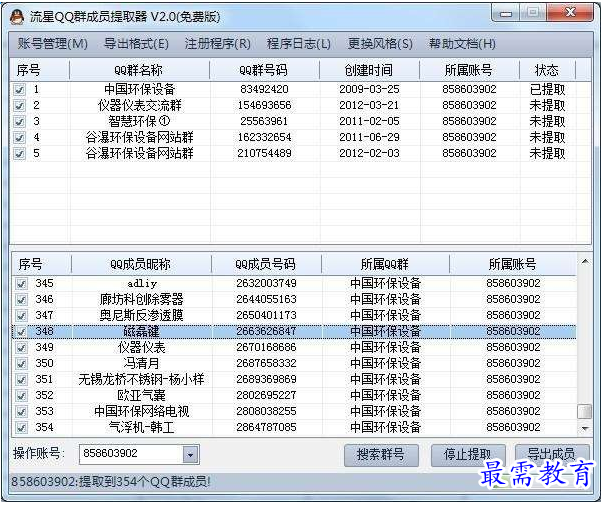This screenshot has width=602, height=505.
Task: Toggle checkbox for member row 347
Action: 21,316
